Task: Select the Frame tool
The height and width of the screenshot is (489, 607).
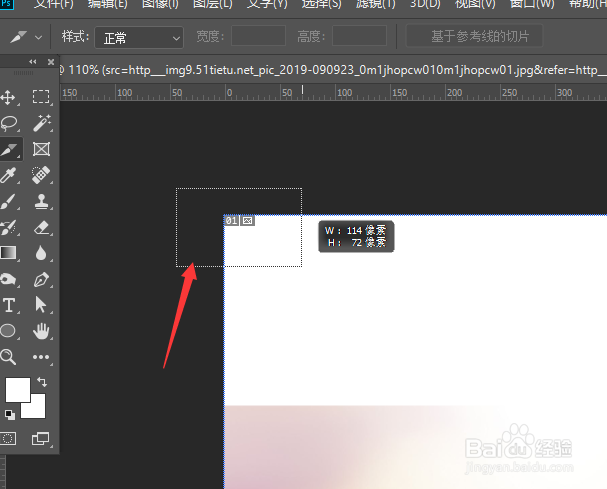Action: 41,149
